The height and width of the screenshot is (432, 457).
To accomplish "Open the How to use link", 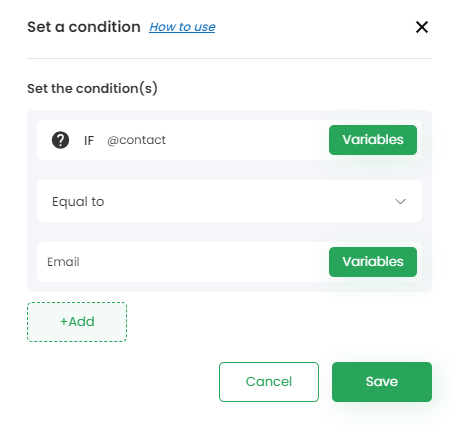I will pos(182,27).
